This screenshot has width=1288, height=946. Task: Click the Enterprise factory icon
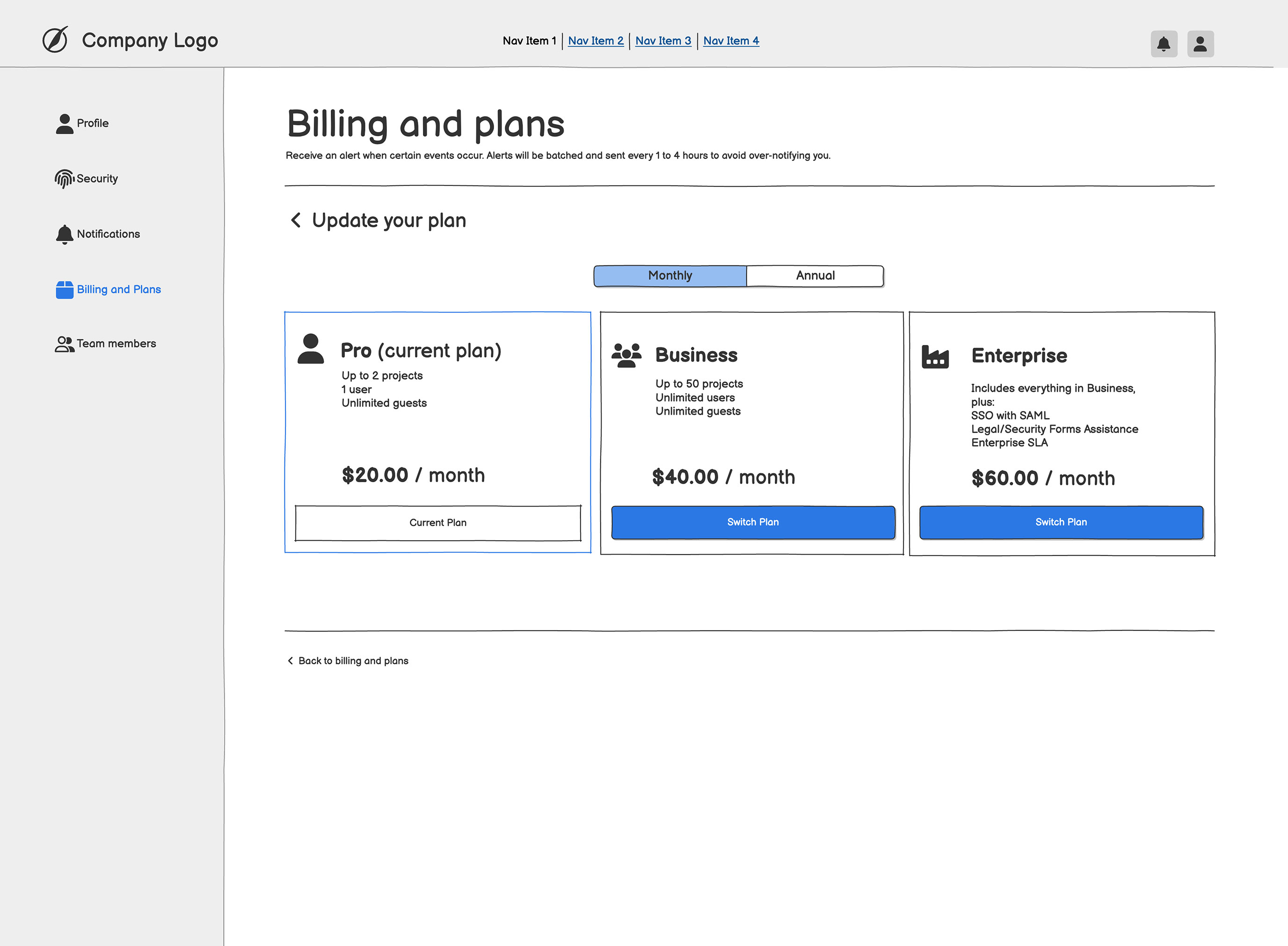click(935, 357)
